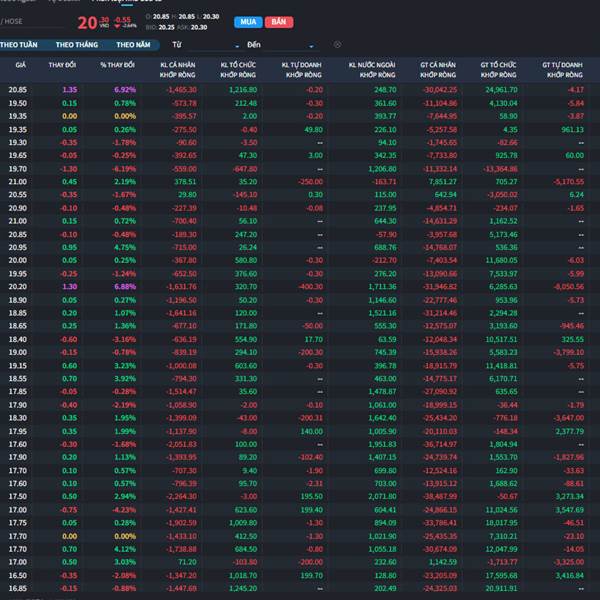Click the -5,170.55 proprietary value cell
Image resolution: width=600 pixels, height=600 pixels.
click(x=568, y=182)
